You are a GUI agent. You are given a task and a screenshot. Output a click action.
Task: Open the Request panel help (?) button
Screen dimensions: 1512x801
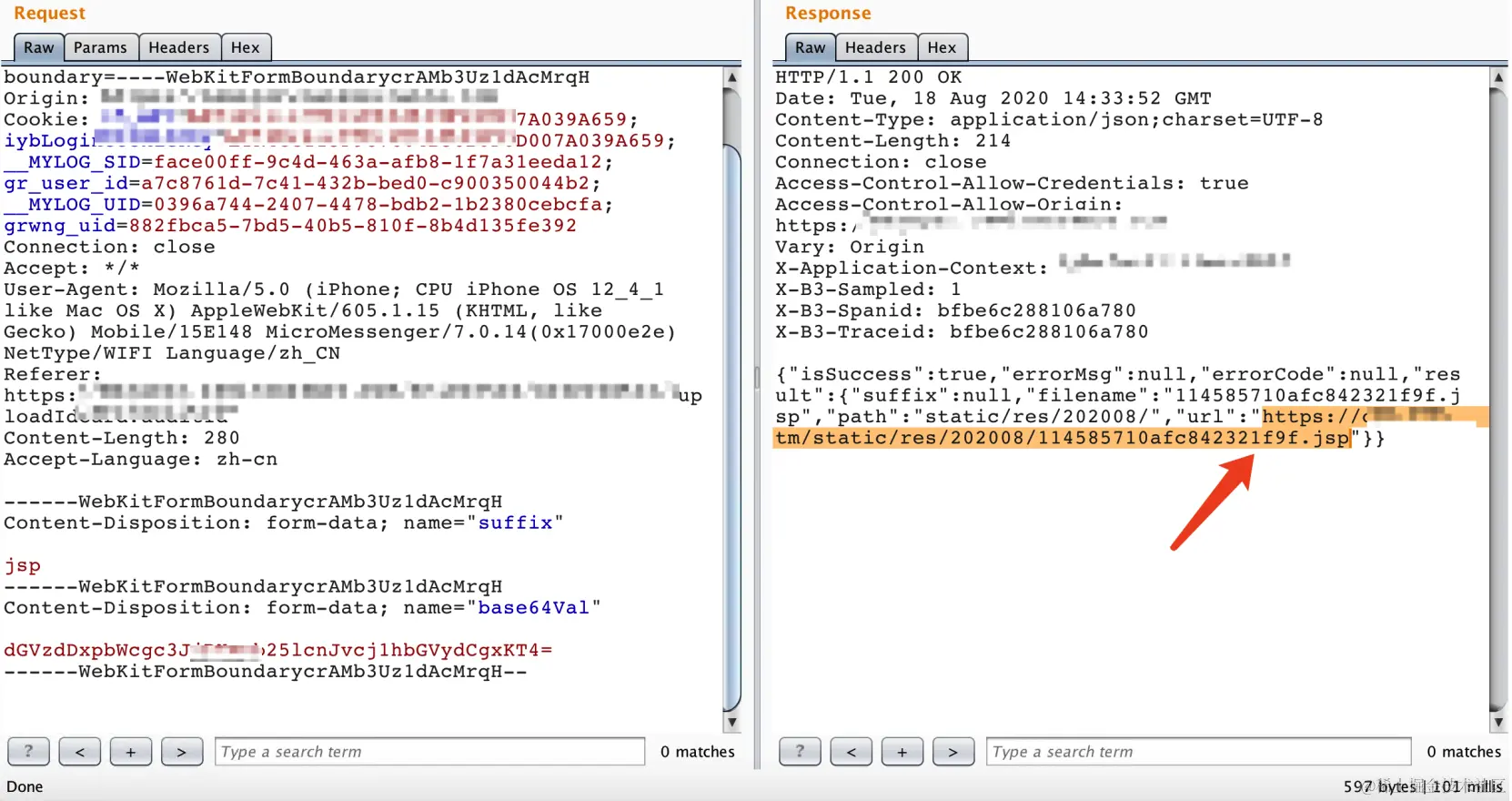[29, 752]
